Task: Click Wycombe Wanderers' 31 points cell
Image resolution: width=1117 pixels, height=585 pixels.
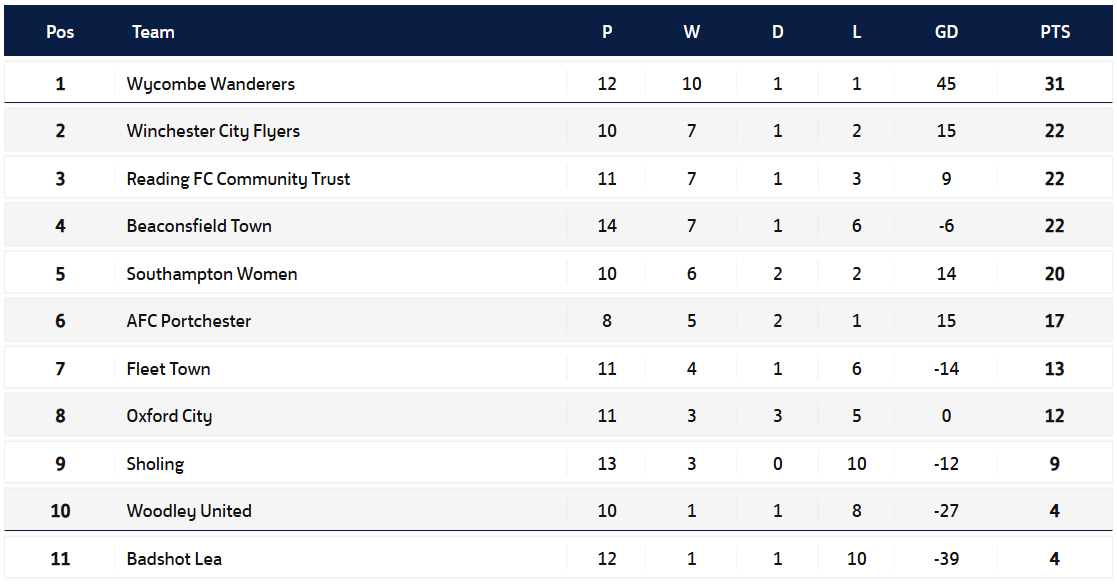Action: pyautogui.click(x=1055, y=84)
